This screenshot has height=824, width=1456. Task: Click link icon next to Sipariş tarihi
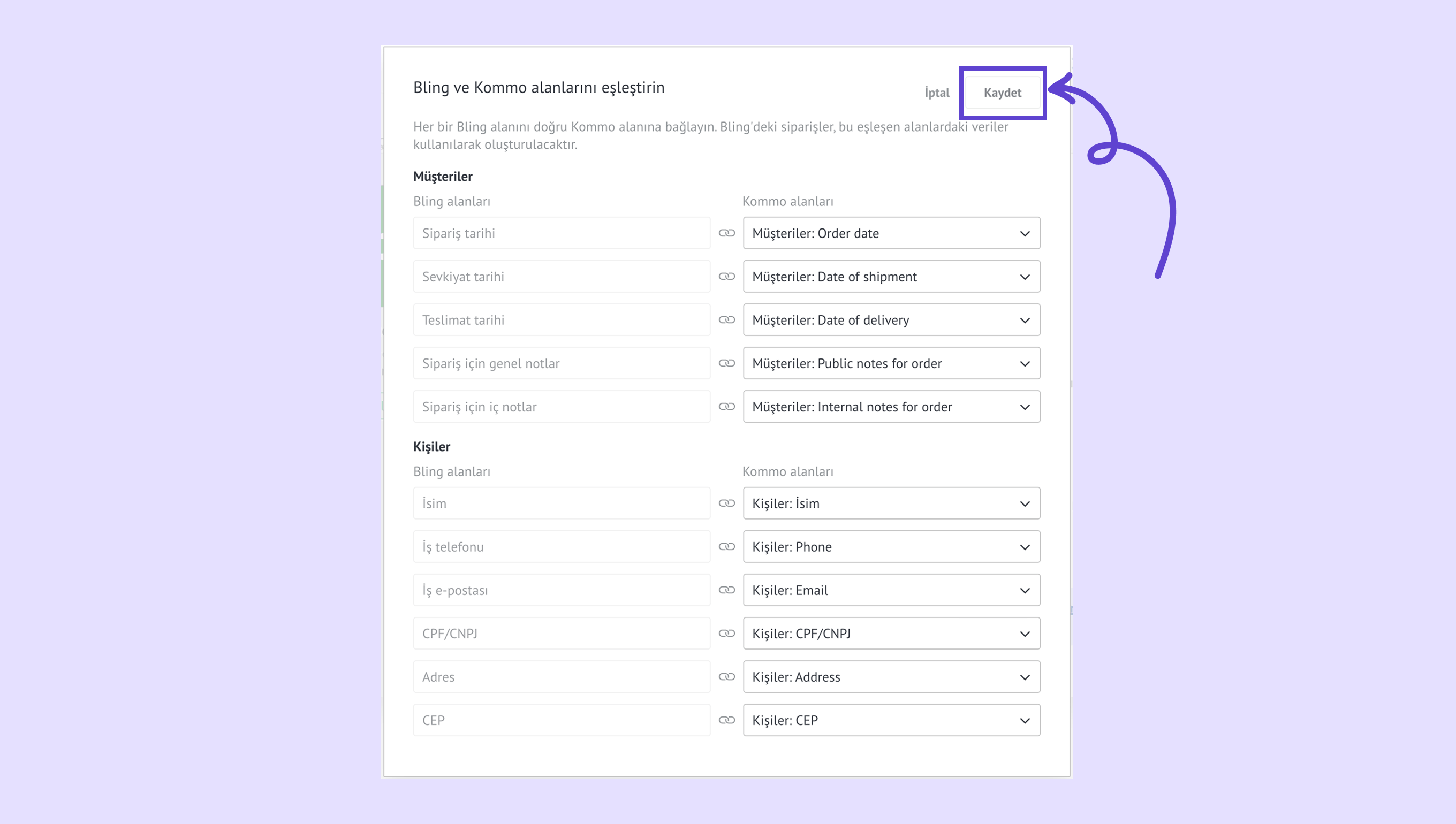[x=726, y=233]
